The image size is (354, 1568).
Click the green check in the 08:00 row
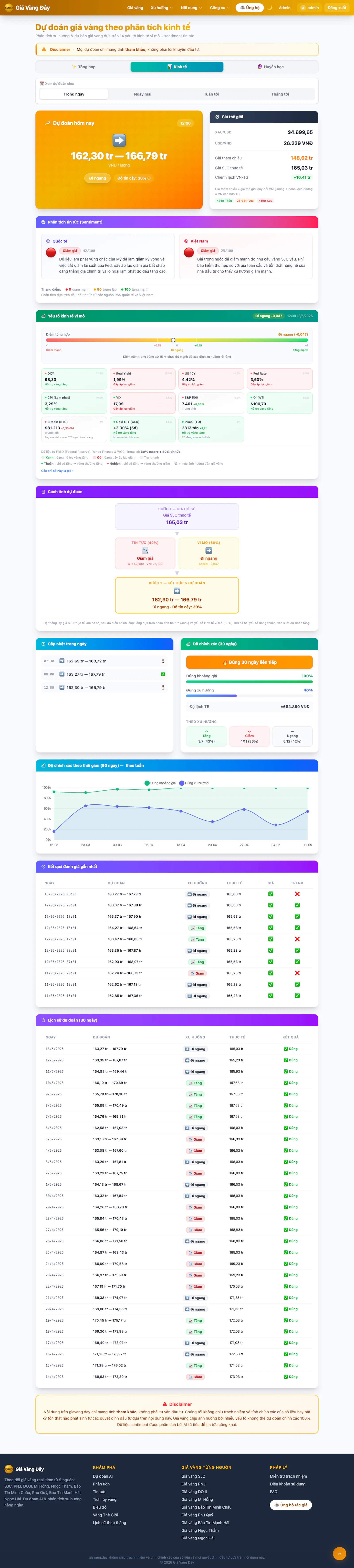[x=163, y=674]
